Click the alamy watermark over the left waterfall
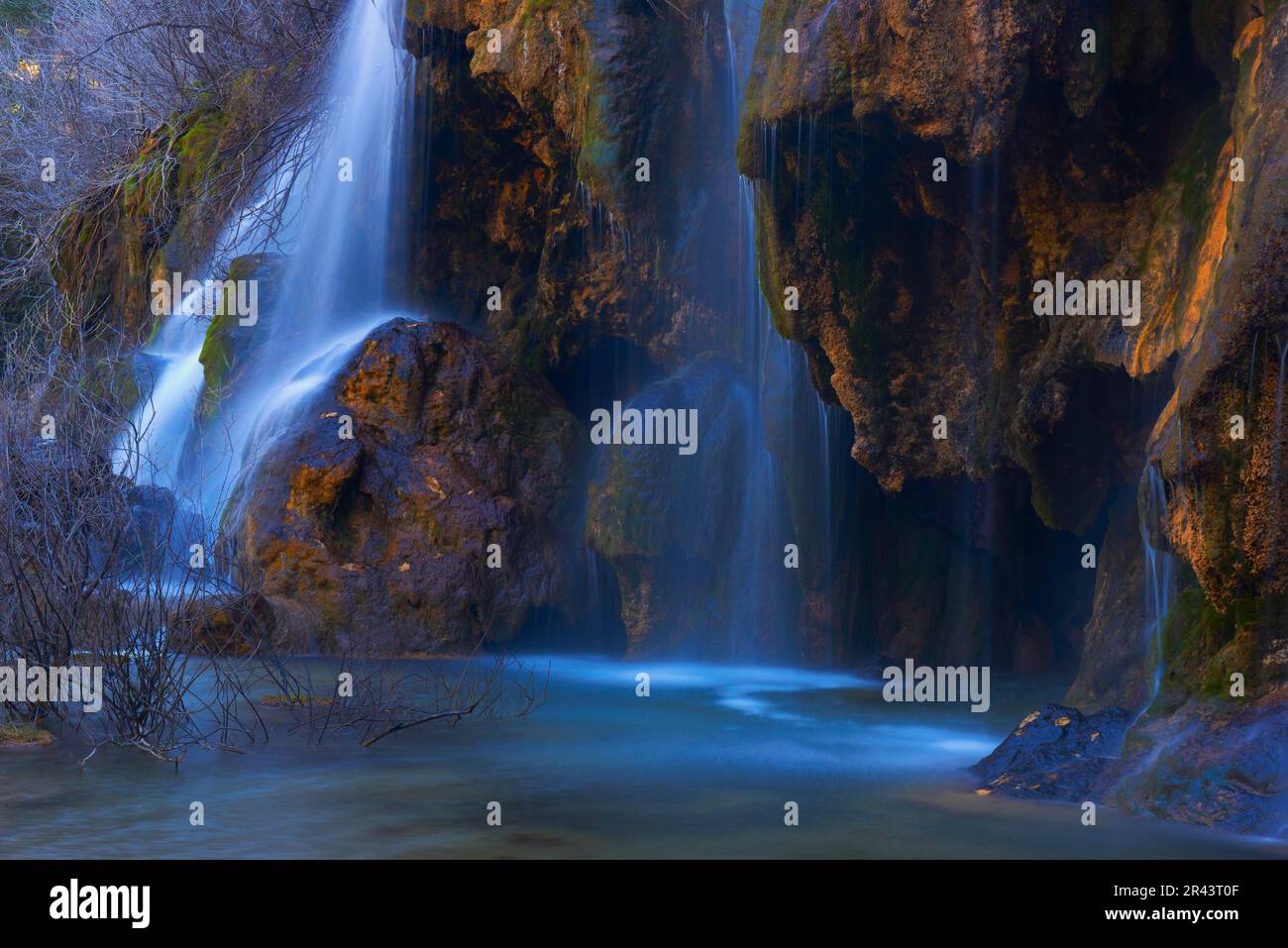Screen dimensions: 1288x948 tap(204, 299)
